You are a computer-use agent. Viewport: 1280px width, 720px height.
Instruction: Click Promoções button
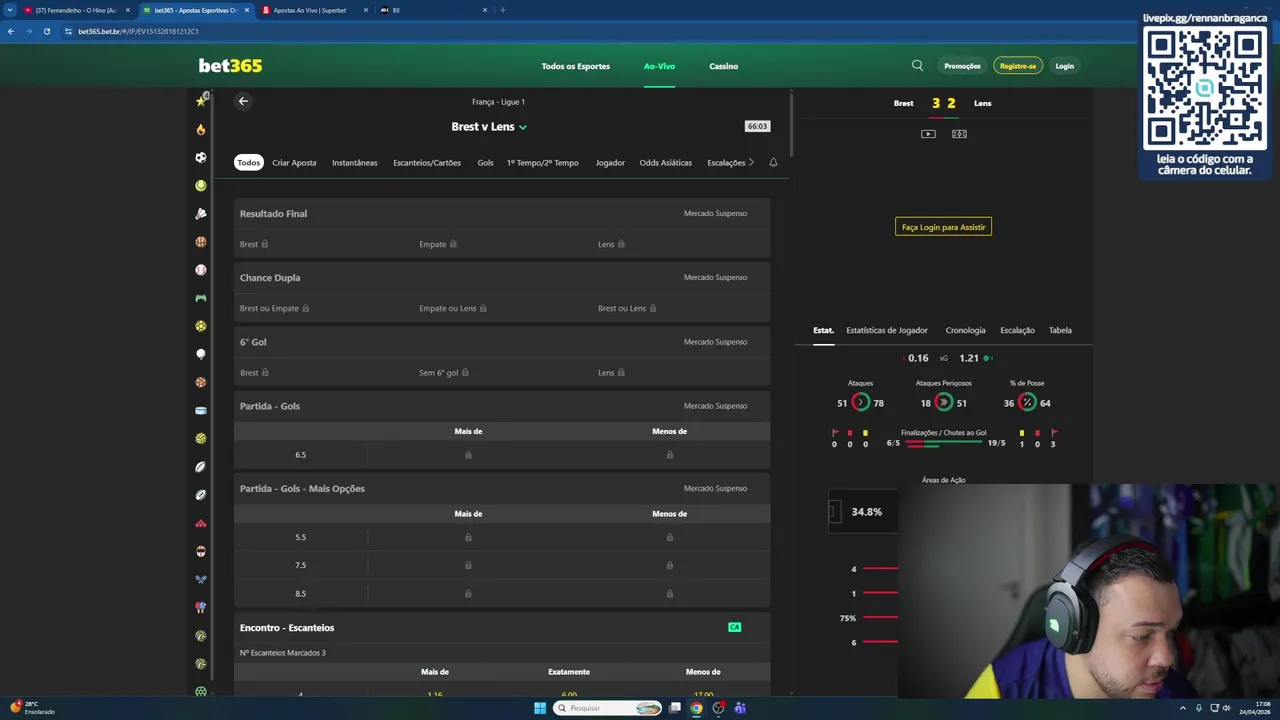pos(962,66)
